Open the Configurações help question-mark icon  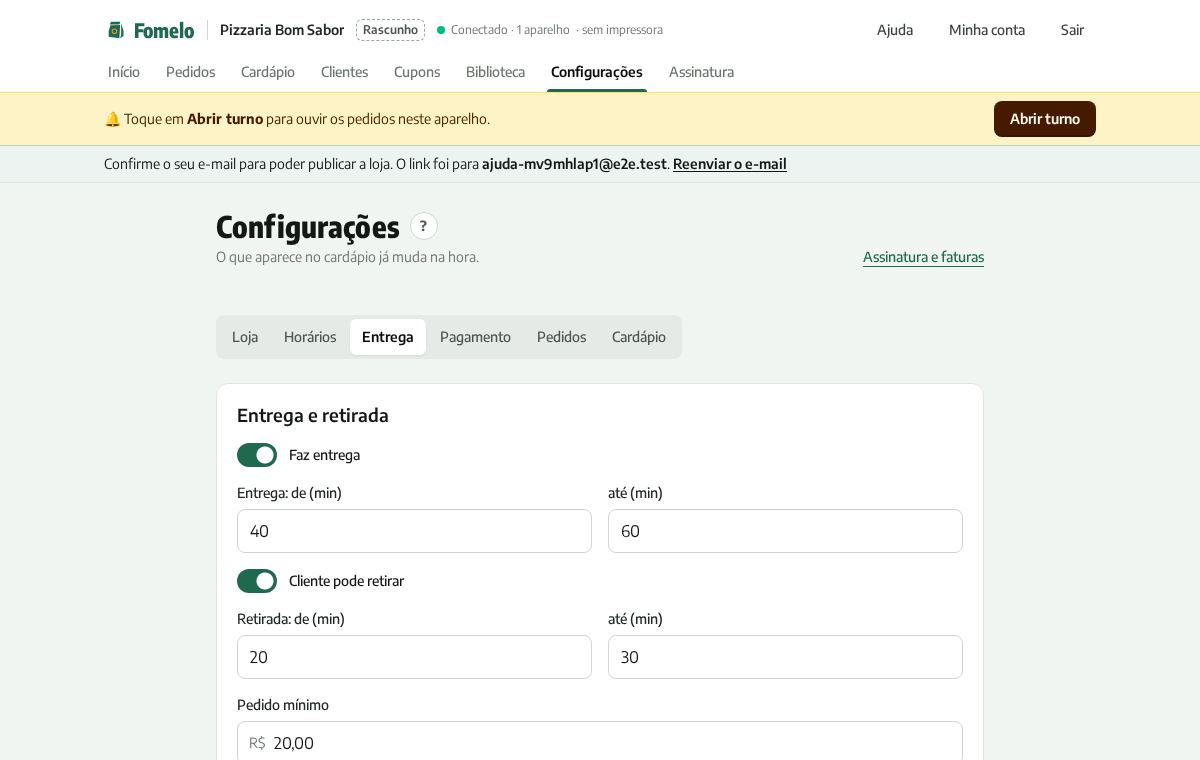coord(424,226)
